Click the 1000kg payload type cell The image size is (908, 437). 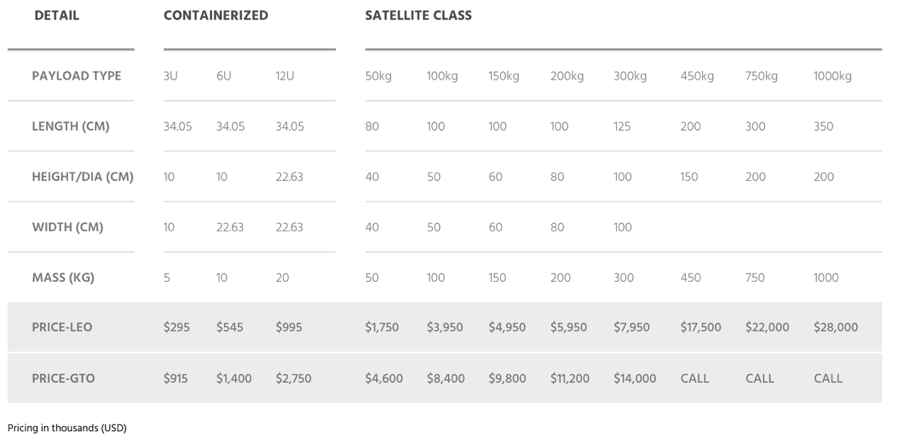coord(832,76)
